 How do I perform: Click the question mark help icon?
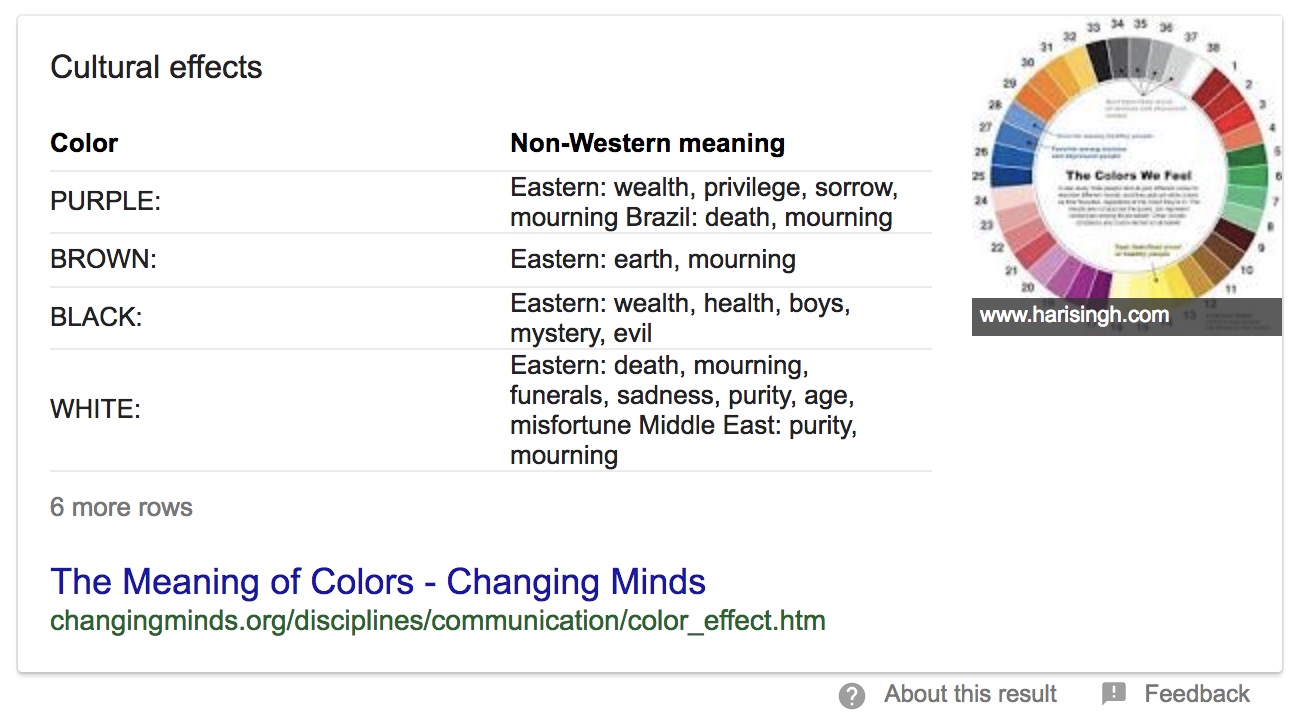pos(851,695)
